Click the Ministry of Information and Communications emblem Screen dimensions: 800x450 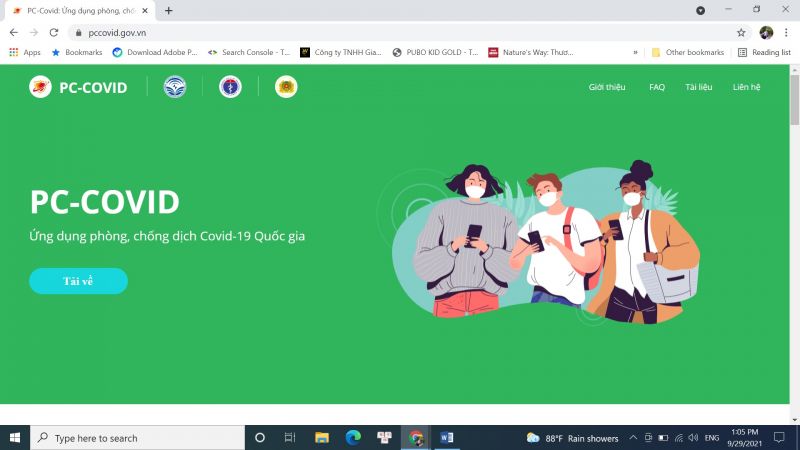pyautogui.click(x=175, y=87)
